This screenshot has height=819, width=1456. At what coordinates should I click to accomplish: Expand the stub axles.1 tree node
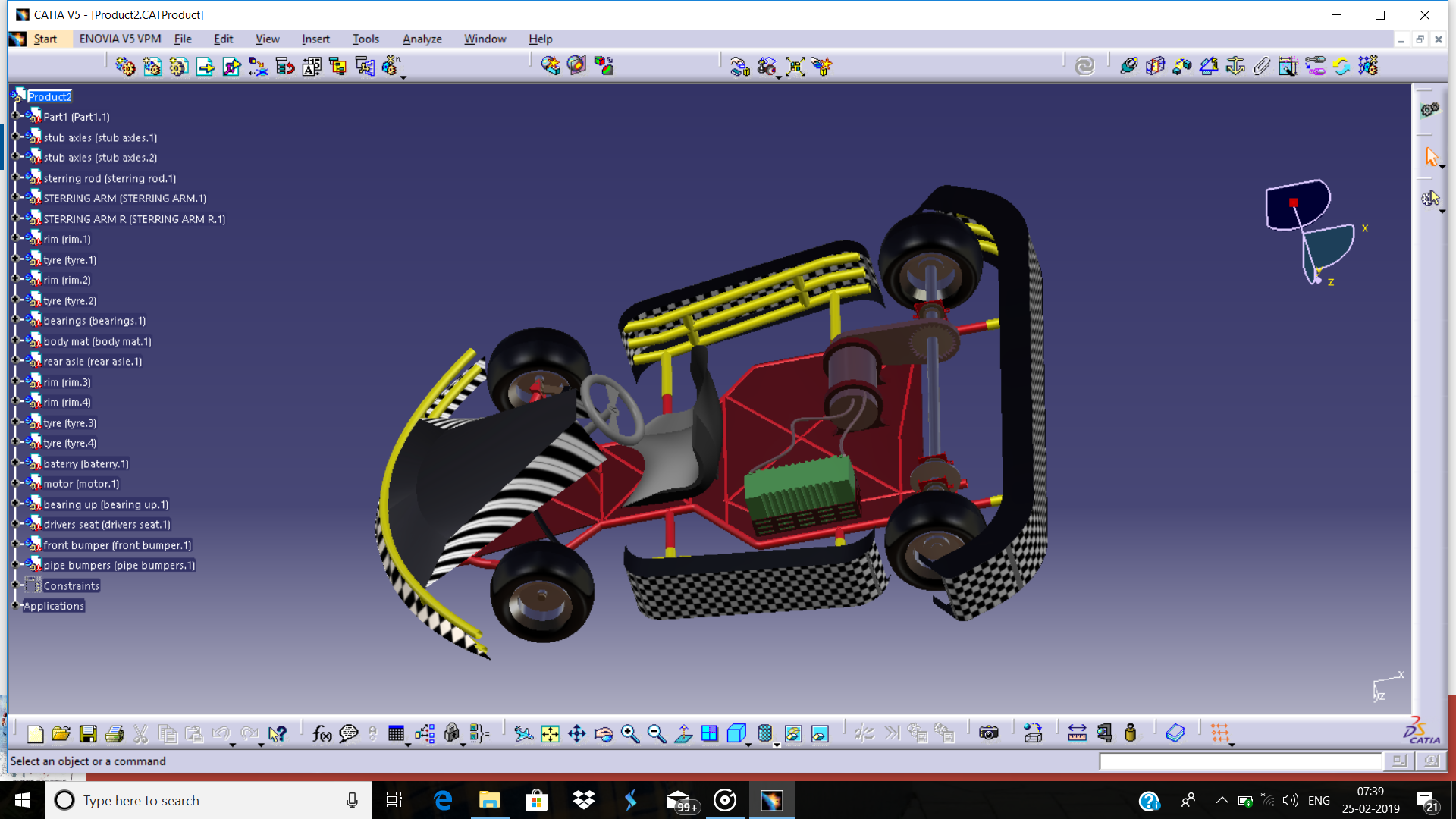click(15, 136)
